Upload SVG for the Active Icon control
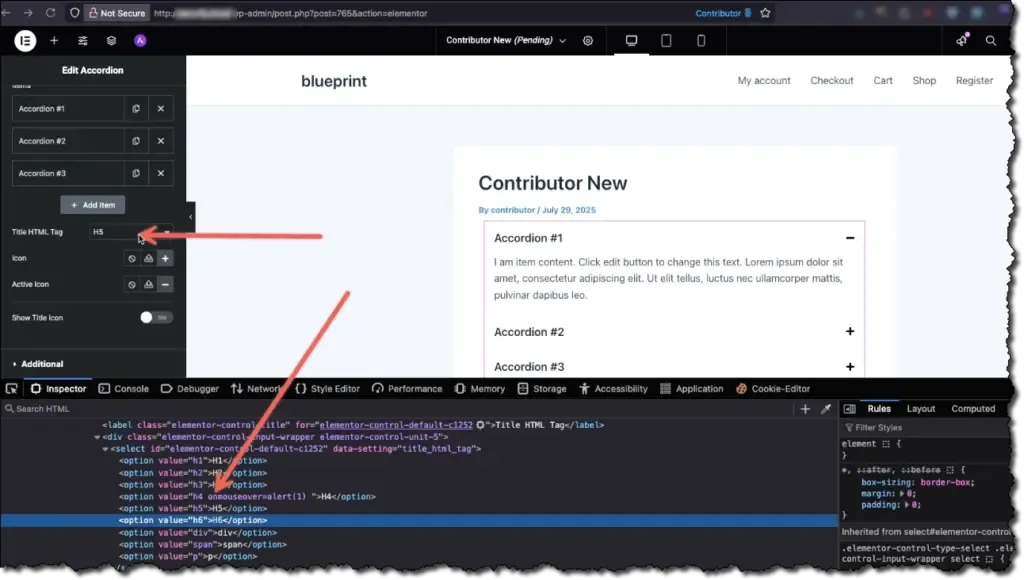 pos(149,285)
